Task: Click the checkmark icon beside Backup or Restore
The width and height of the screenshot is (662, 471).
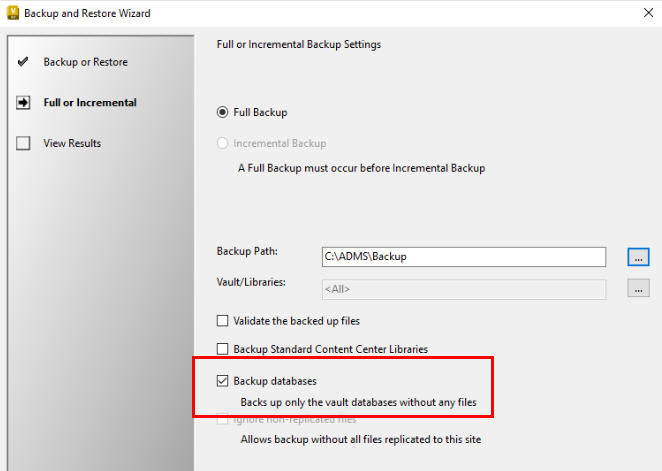Action: (23, 62)
